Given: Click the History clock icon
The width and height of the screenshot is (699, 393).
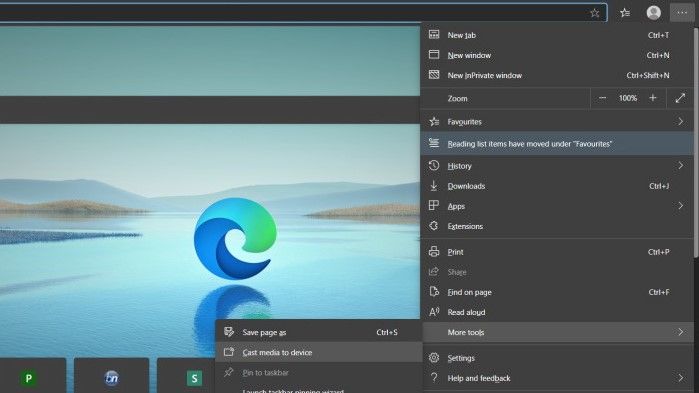Looking at the screenshot, I should (x=434, y=165).
